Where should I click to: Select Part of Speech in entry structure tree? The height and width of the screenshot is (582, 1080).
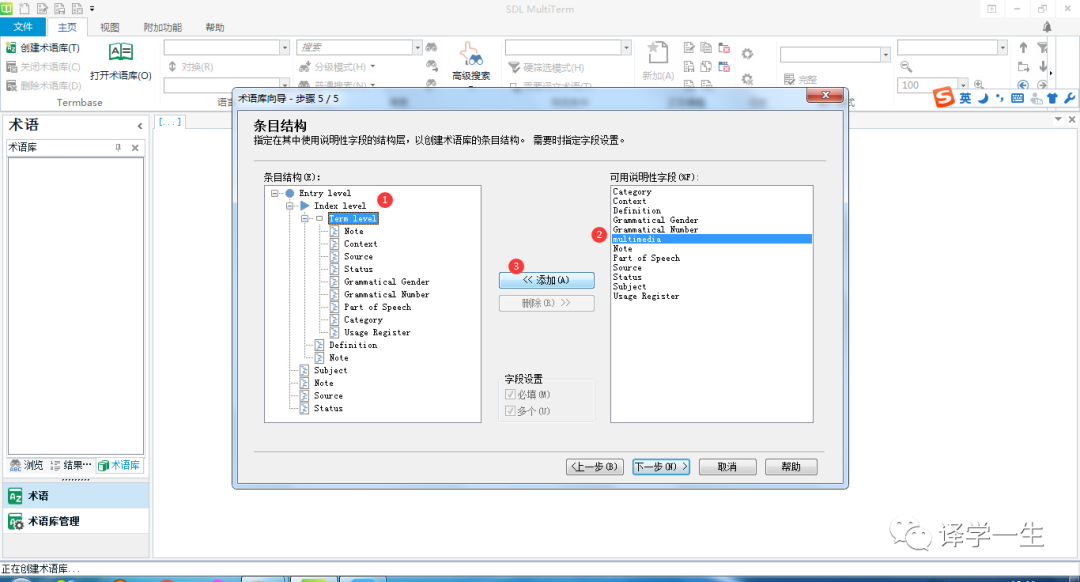tap(377, 307)
